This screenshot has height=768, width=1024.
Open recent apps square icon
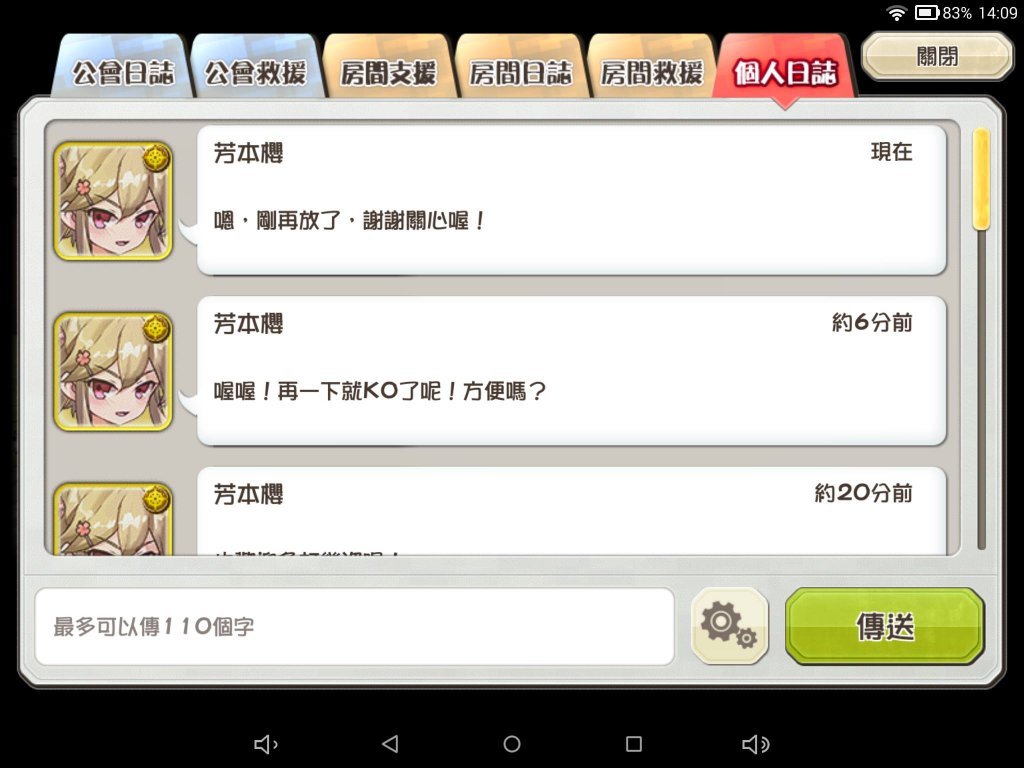[633, 744]
